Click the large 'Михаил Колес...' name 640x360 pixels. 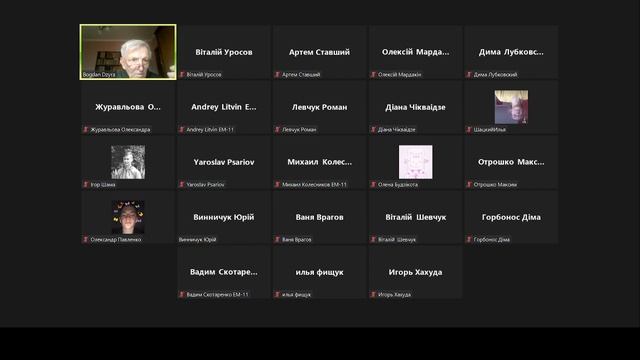click(x=319, y=162)
